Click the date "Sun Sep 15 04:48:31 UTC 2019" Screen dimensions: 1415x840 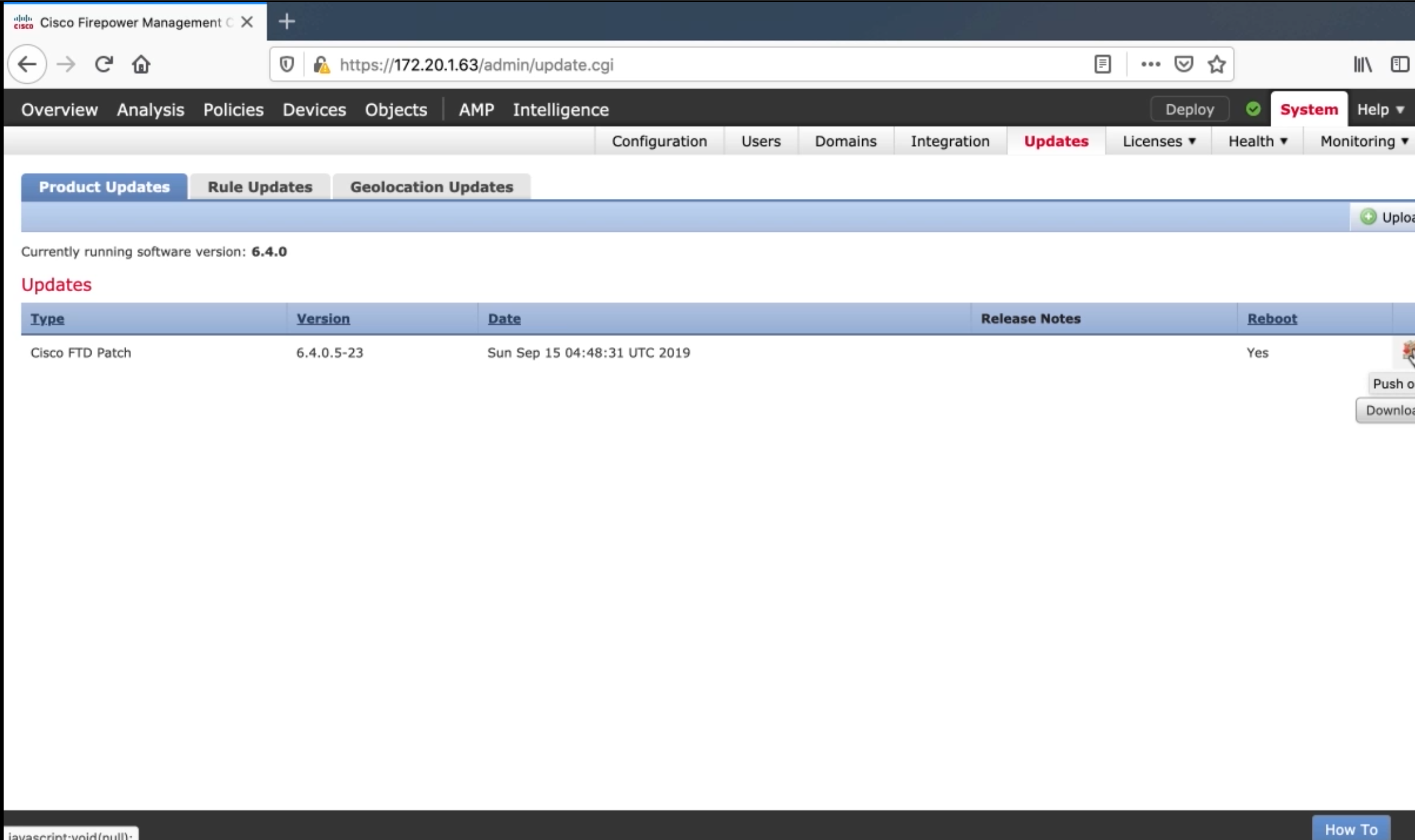pyautogui.click(x=589, y=353)
